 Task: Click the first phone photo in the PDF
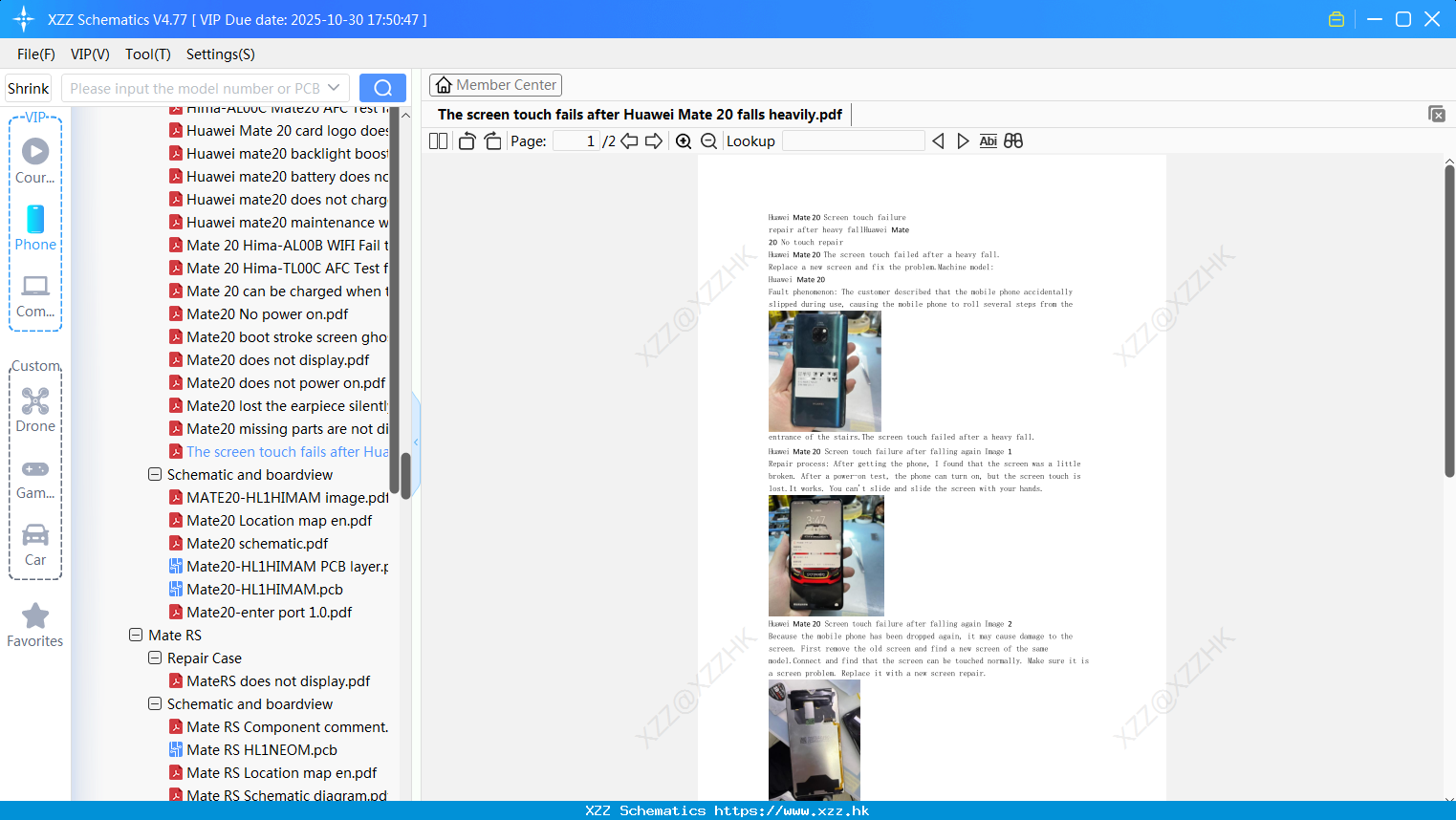coord(825,371)
